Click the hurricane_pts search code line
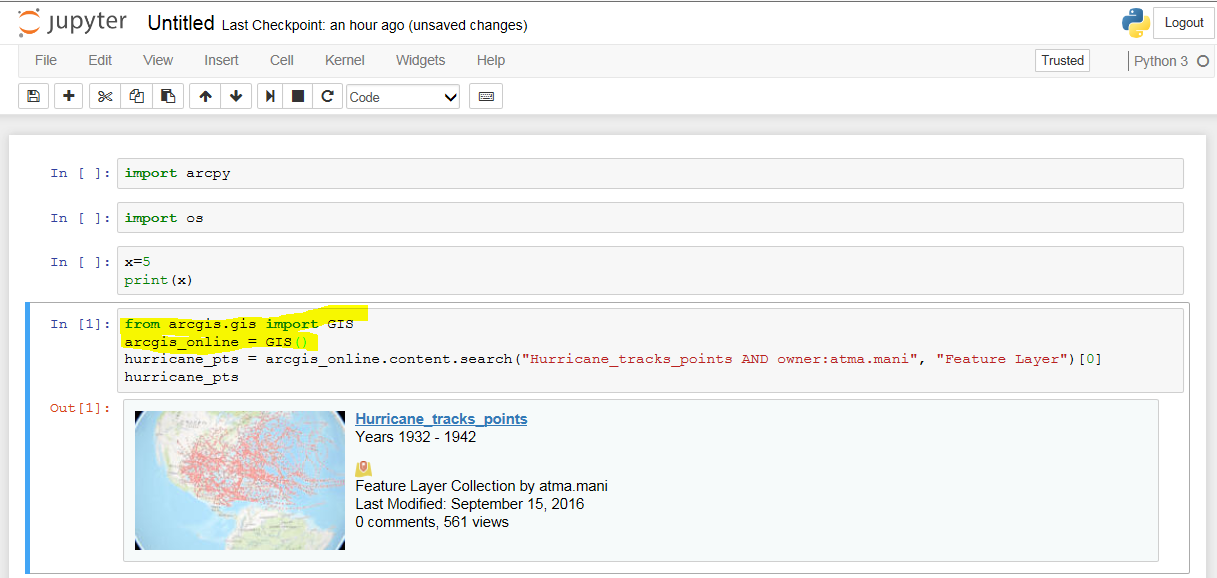 click(613, 359)
